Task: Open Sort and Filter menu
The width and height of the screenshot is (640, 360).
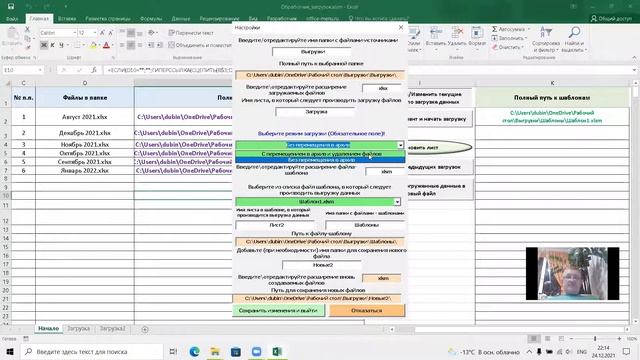Action: click(x=546, y=40)
